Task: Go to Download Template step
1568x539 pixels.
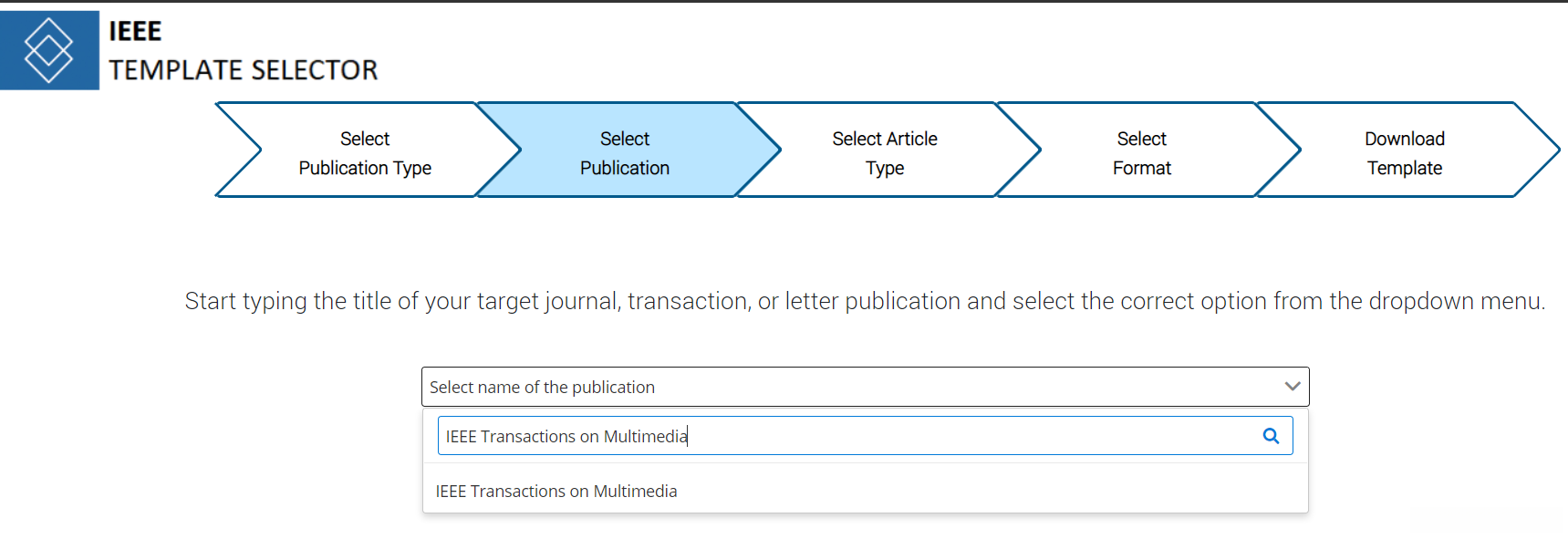Action: [x=1404, y=152]
